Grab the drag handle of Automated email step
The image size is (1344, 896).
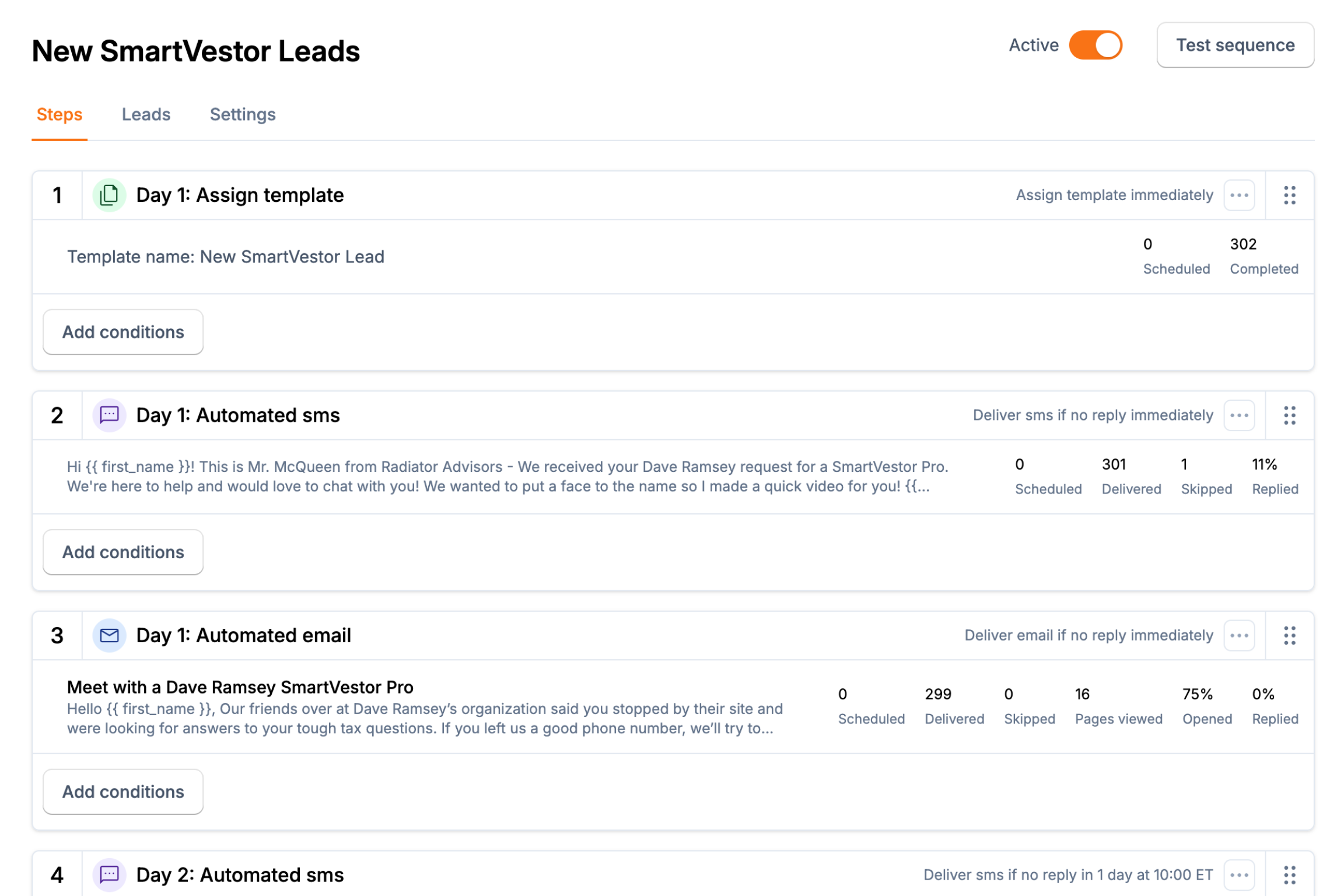tap(1289, 635)
